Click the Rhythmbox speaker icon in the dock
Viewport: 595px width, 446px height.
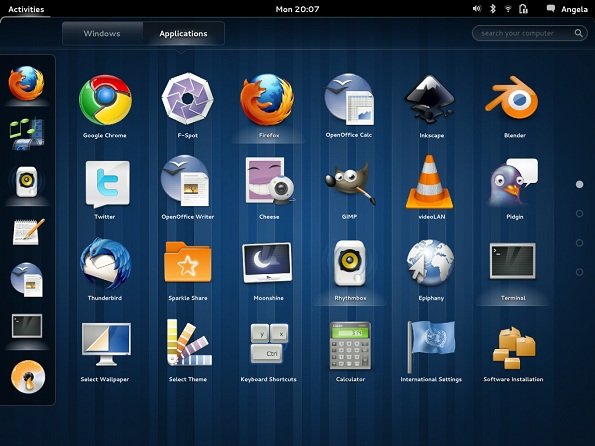27,181
